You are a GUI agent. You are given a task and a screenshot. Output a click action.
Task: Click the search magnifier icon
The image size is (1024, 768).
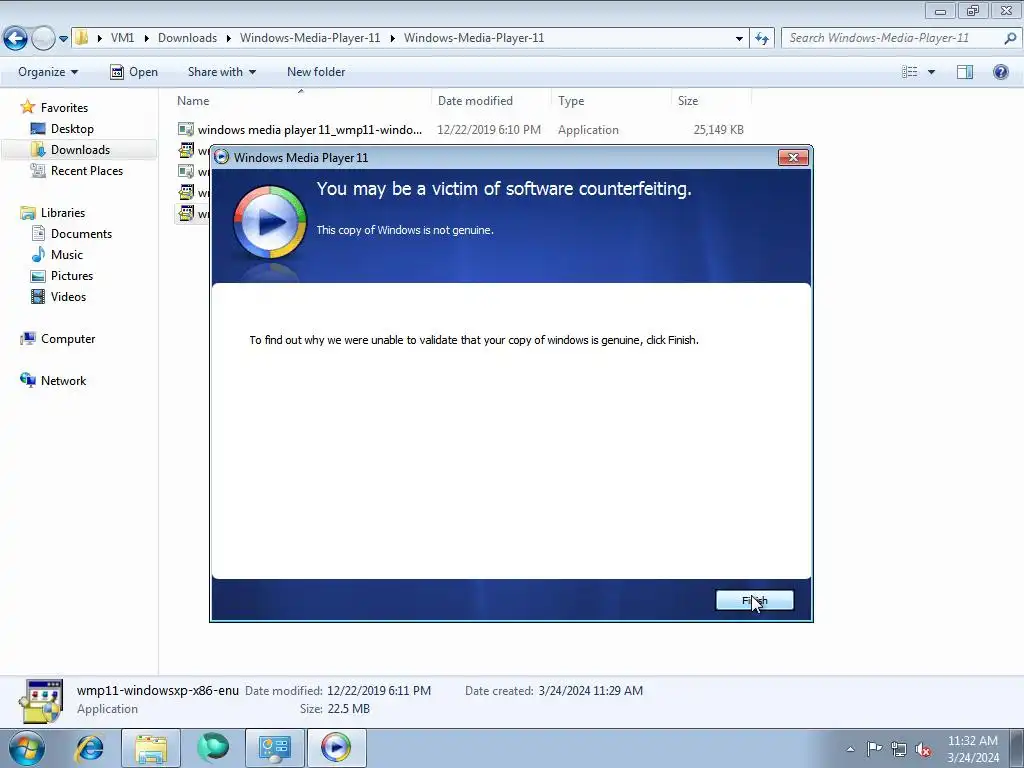click(1010, 38)
